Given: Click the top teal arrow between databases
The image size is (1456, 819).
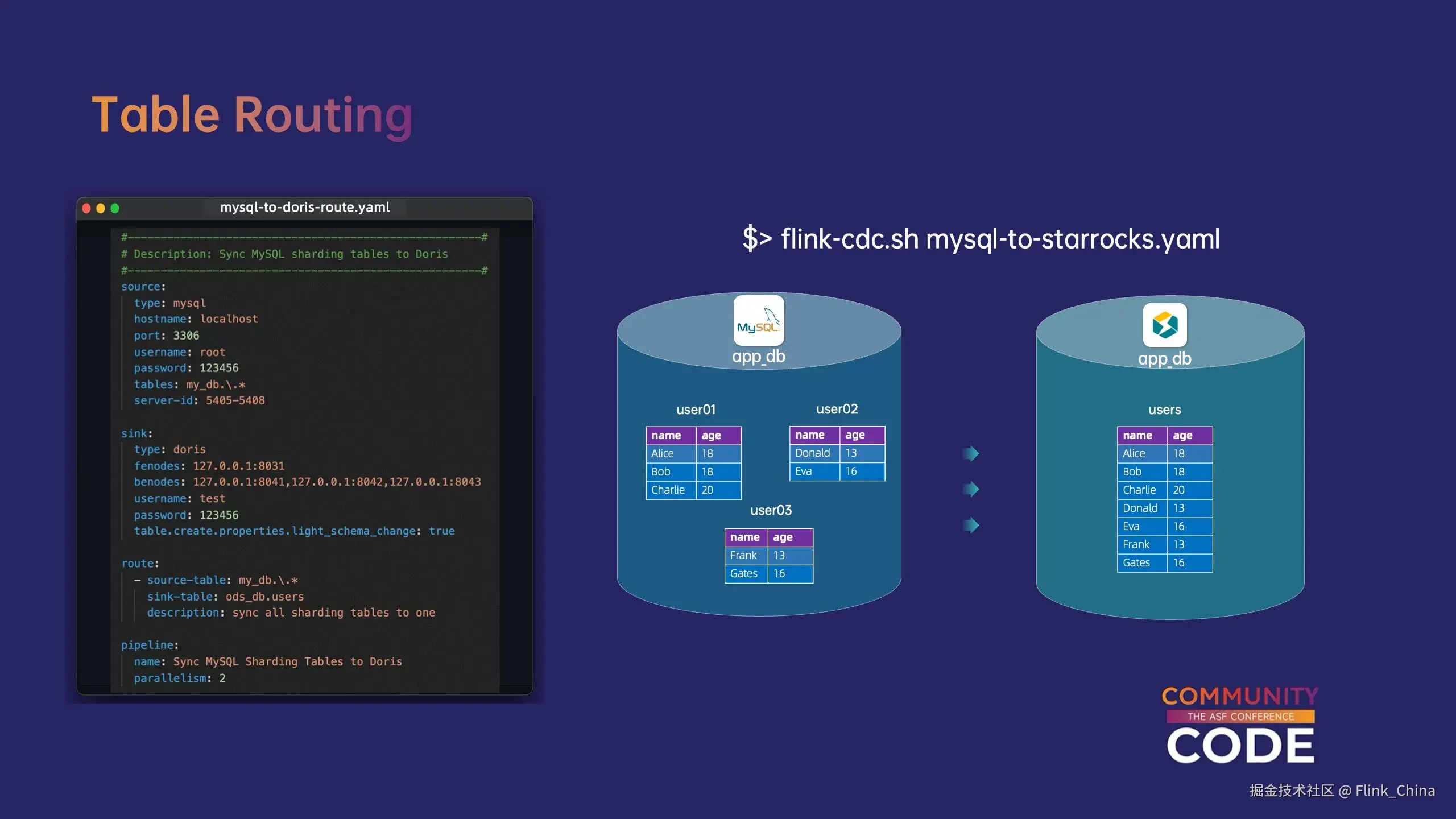Looking at the screenshot, I should tap(971, 453).
